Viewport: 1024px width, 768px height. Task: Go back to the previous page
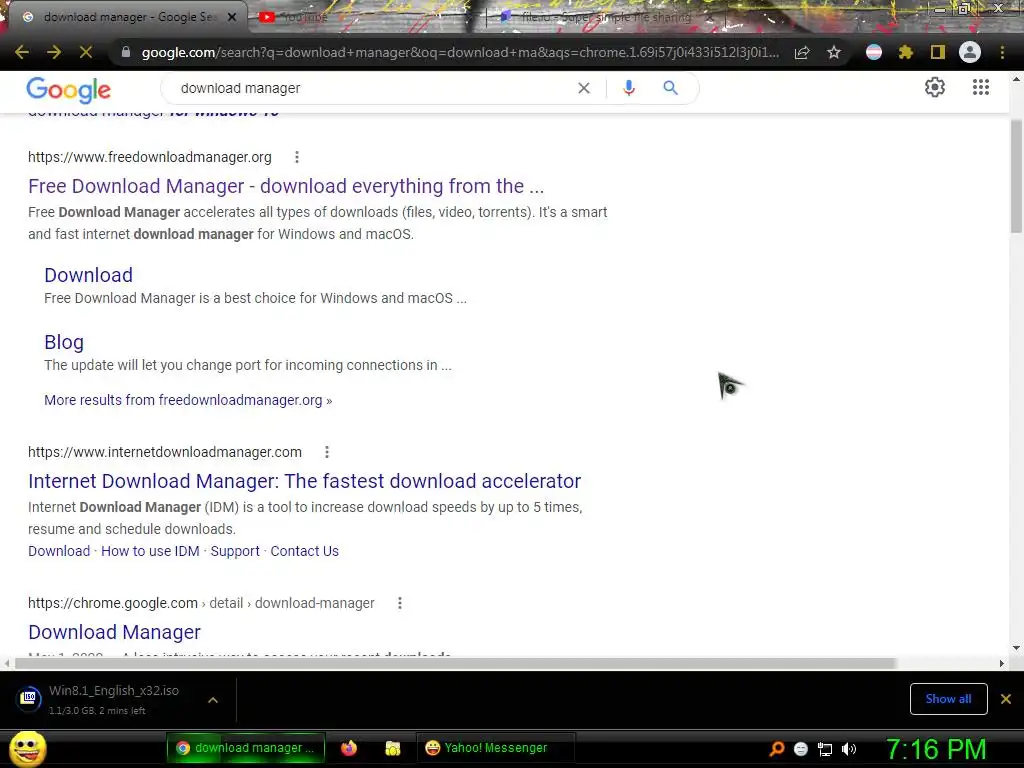[x=22, y=52]
